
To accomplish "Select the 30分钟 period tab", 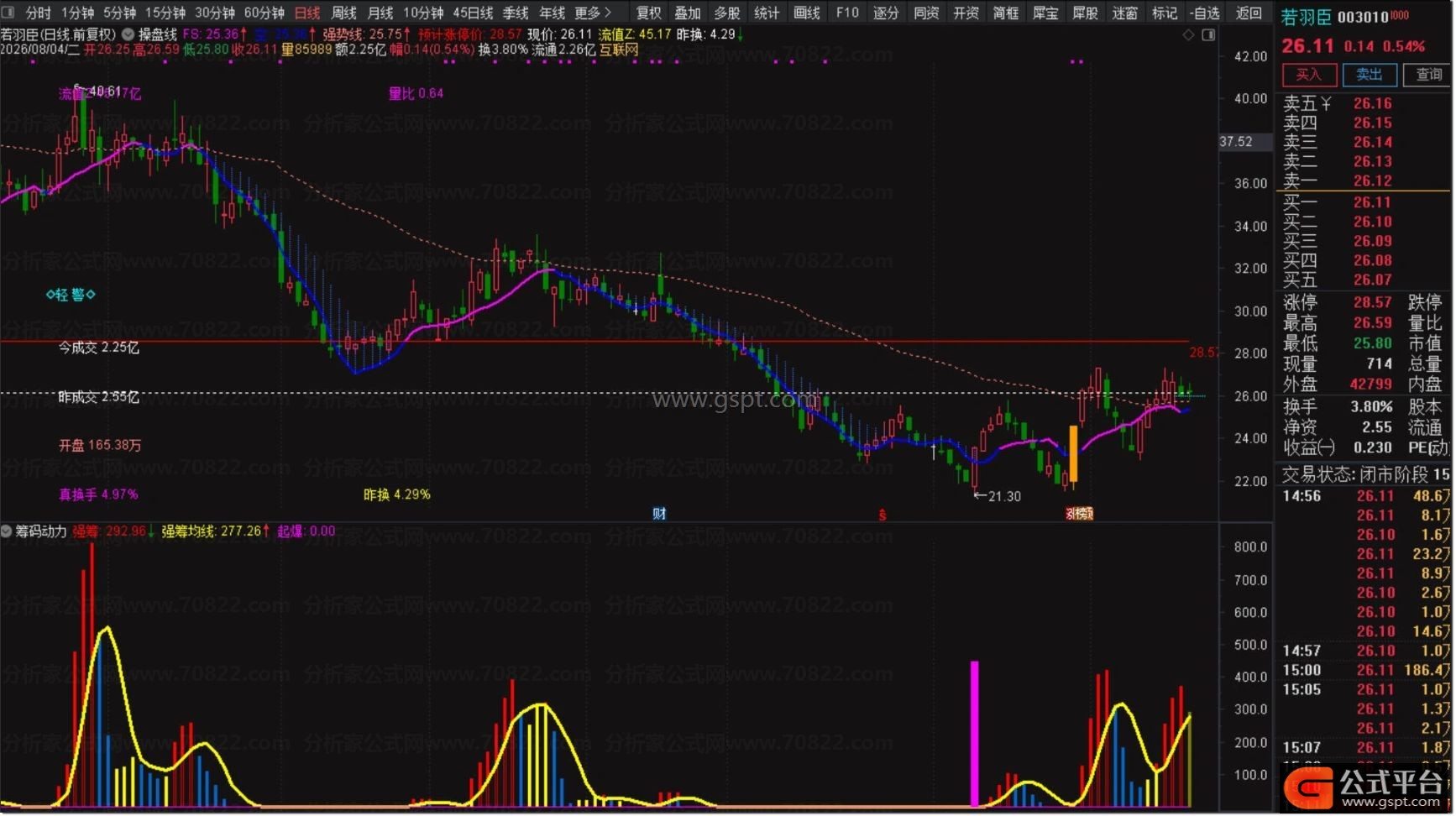I will (215, 13).
